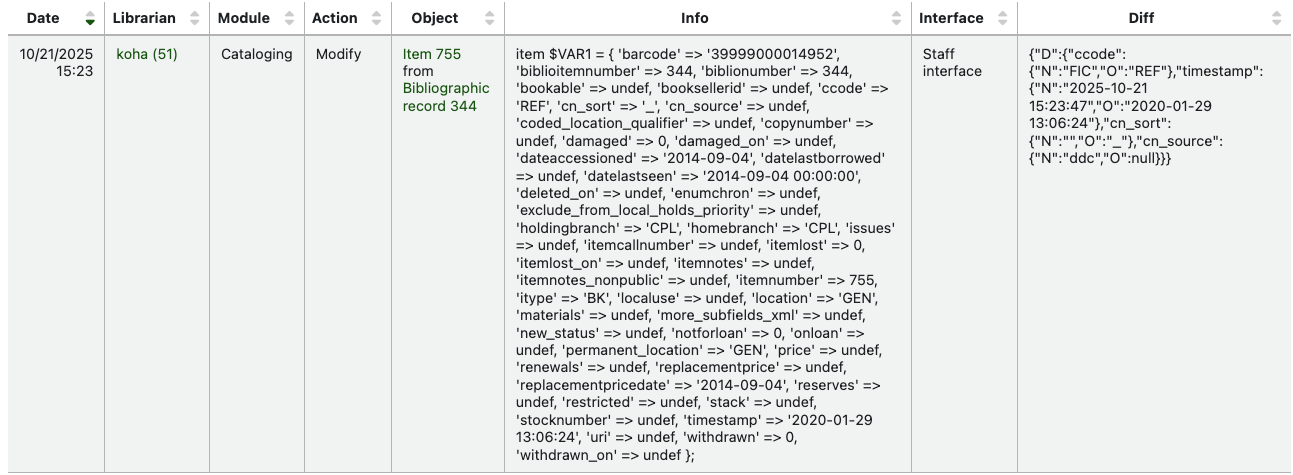Click the Interface column sort arrows icon
1293x475 pixels.
pos(1003,18)
